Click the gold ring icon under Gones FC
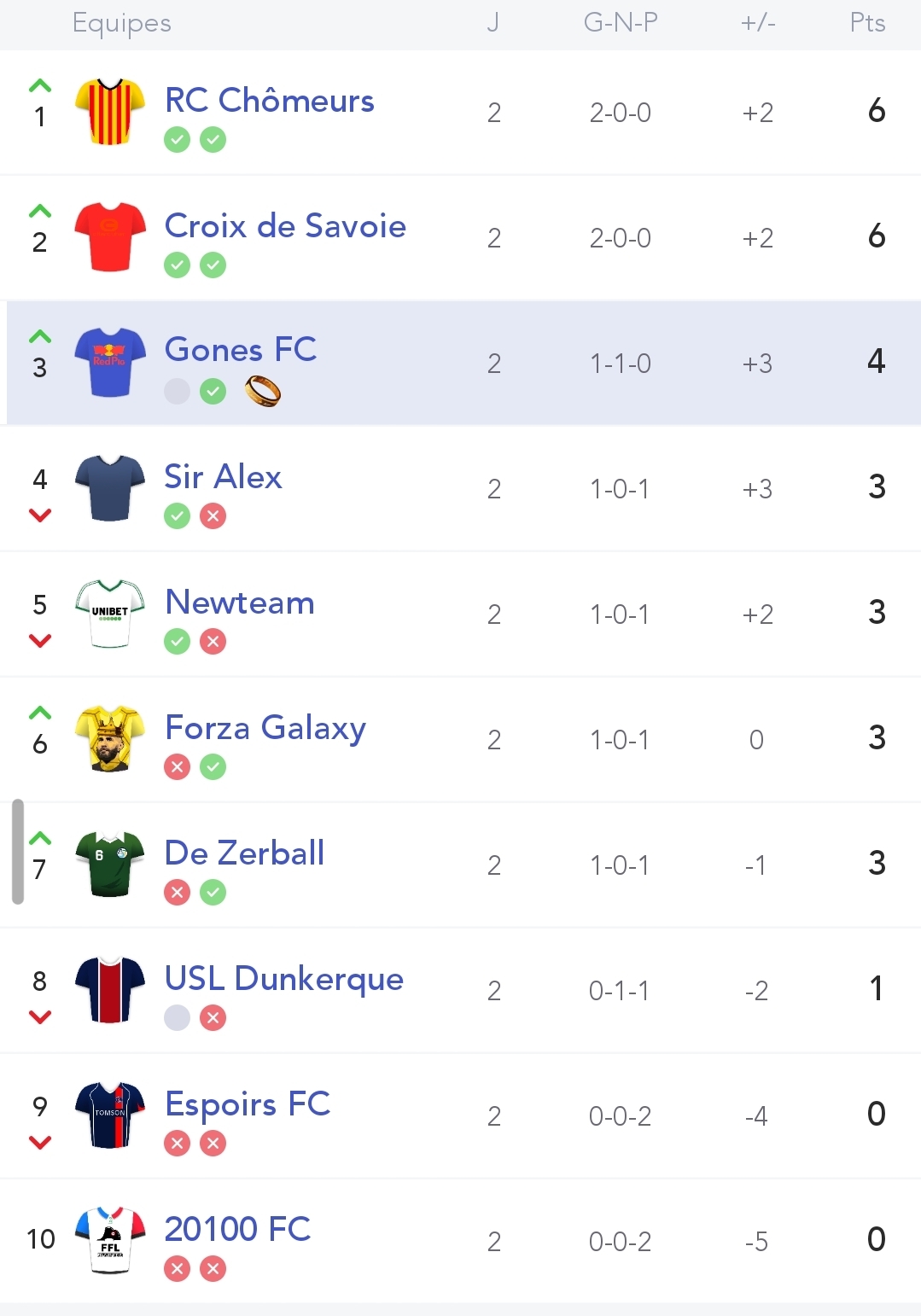This screenshot has height=1316, width=921. pyautogui.click(x=263, y=392)
